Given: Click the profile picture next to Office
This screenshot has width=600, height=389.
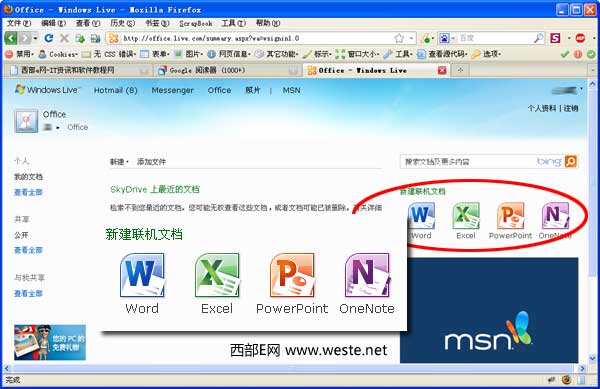Looking at the screenshot, I should (x=26, y=121).
